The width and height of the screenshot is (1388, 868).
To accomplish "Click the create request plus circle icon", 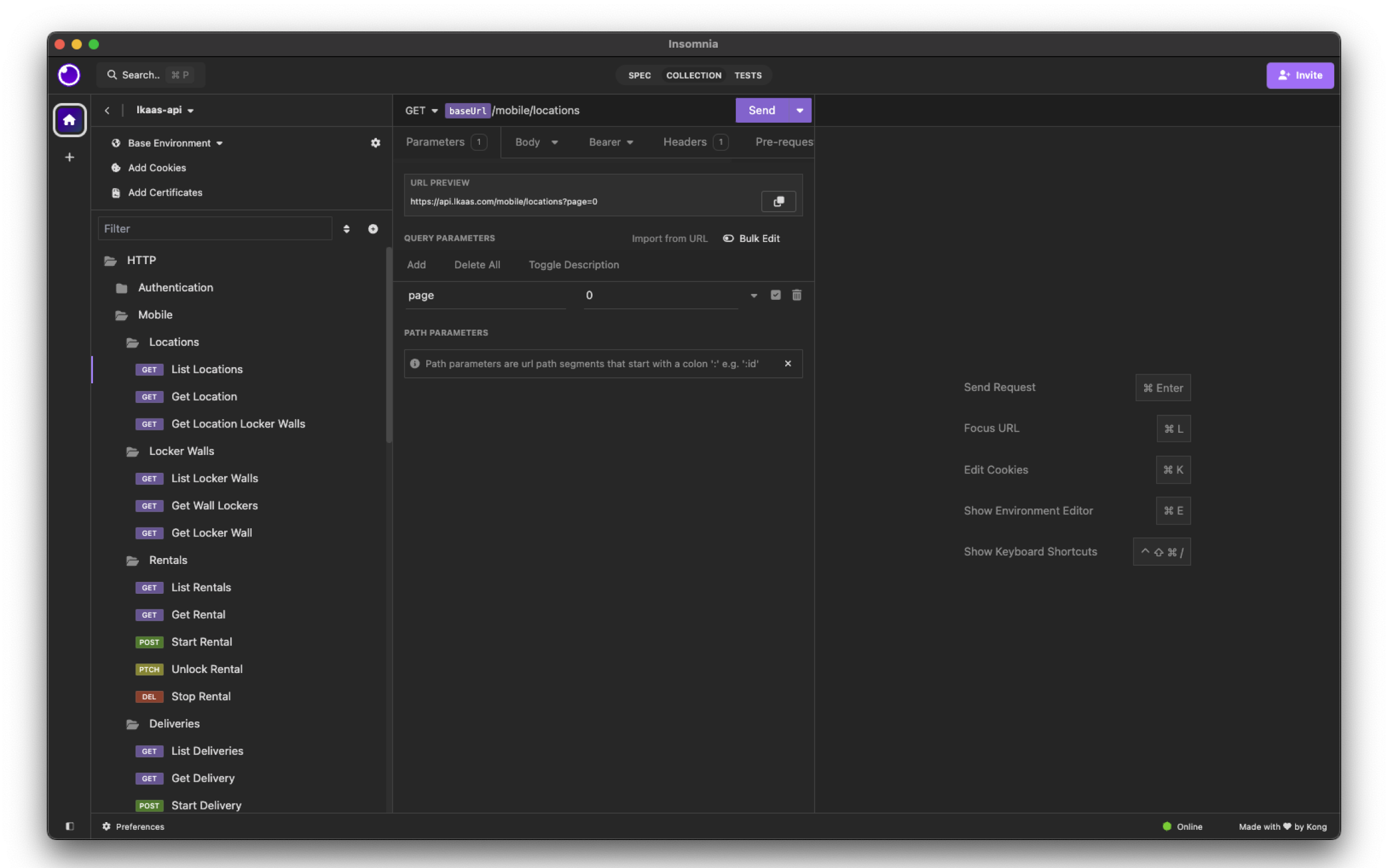I will (x=373, y=229).
